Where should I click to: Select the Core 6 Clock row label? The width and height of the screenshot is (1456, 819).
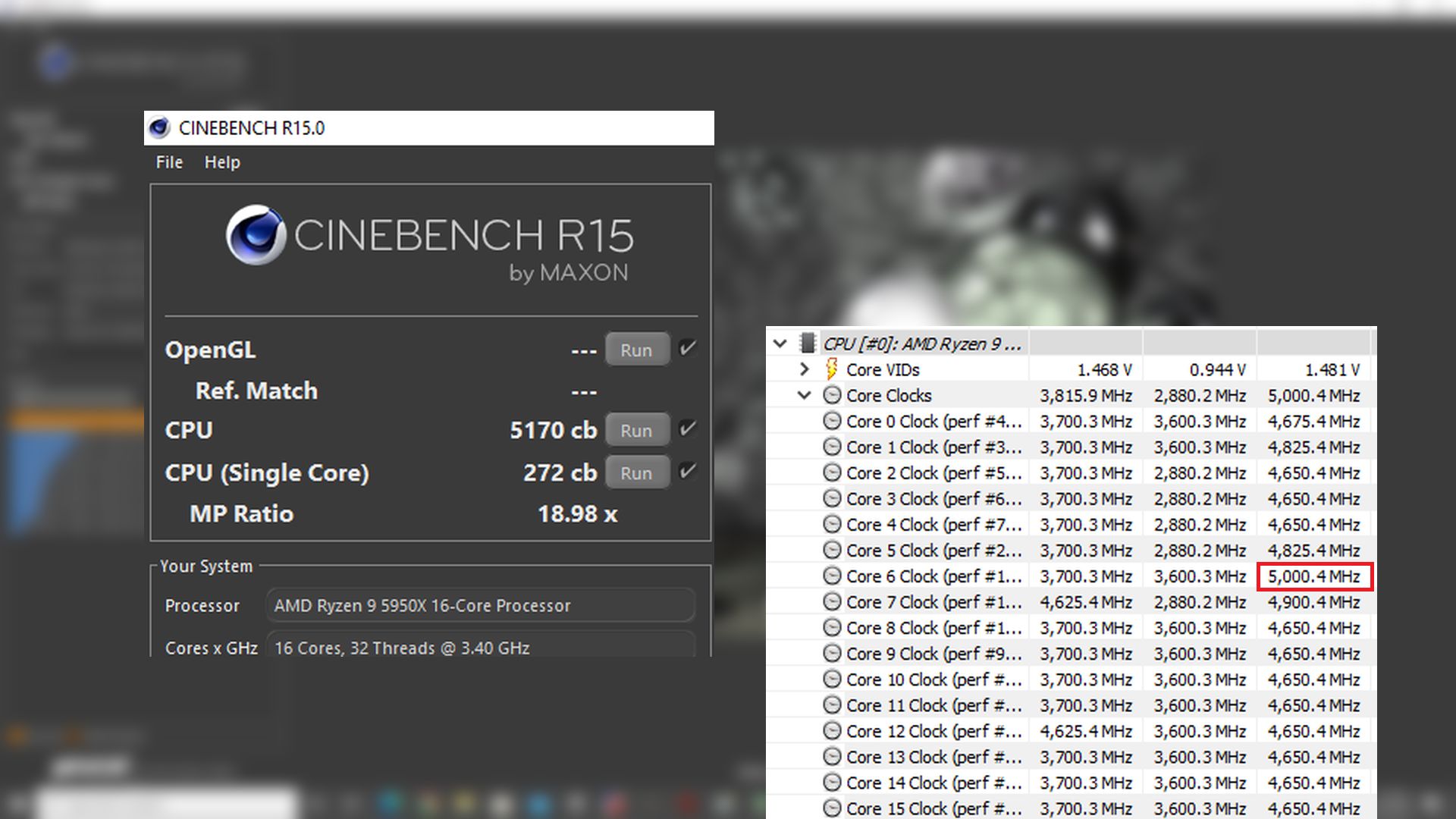coord(934,576)
